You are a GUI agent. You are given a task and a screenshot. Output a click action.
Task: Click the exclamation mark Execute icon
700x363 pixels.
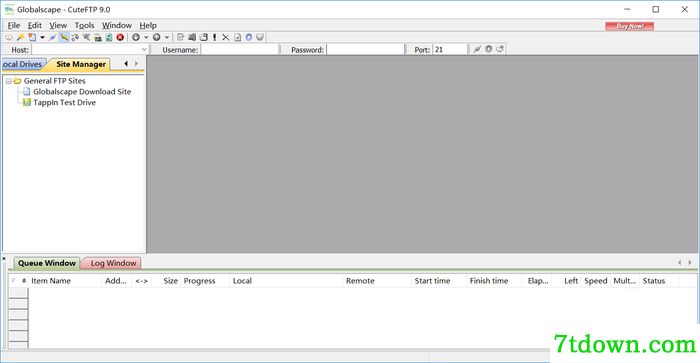pyautogui.click(x=215, y=38)
